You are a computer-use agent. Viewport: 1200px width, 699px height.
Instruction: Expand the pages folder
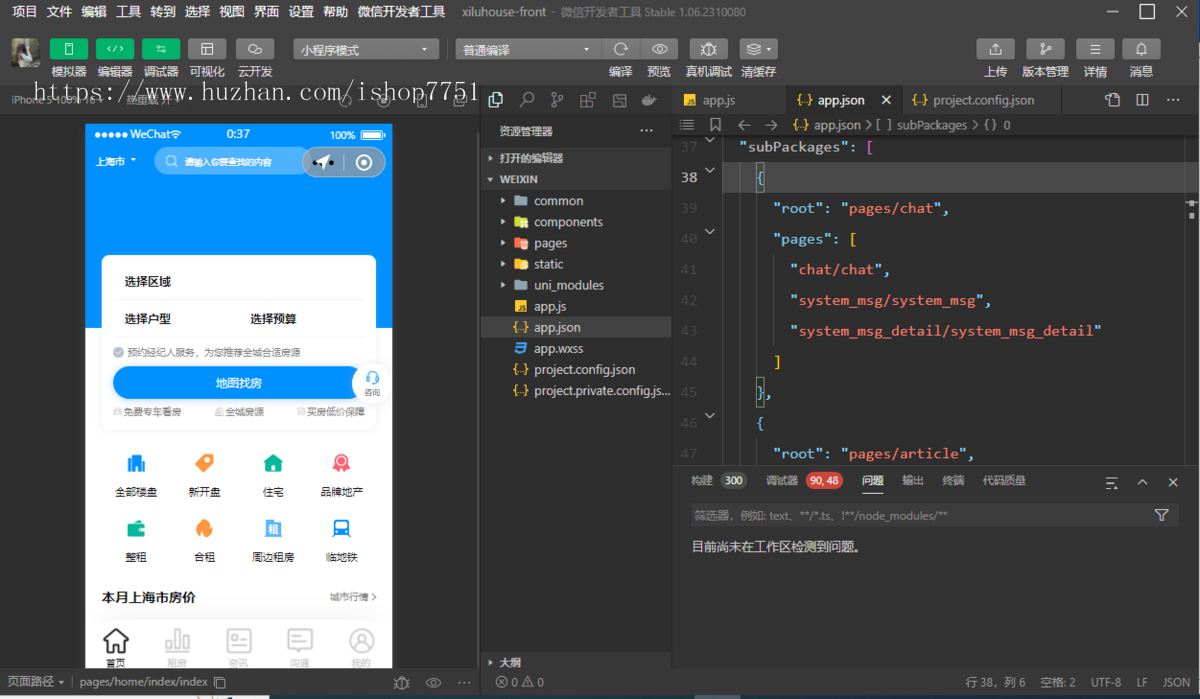[576, 243]
